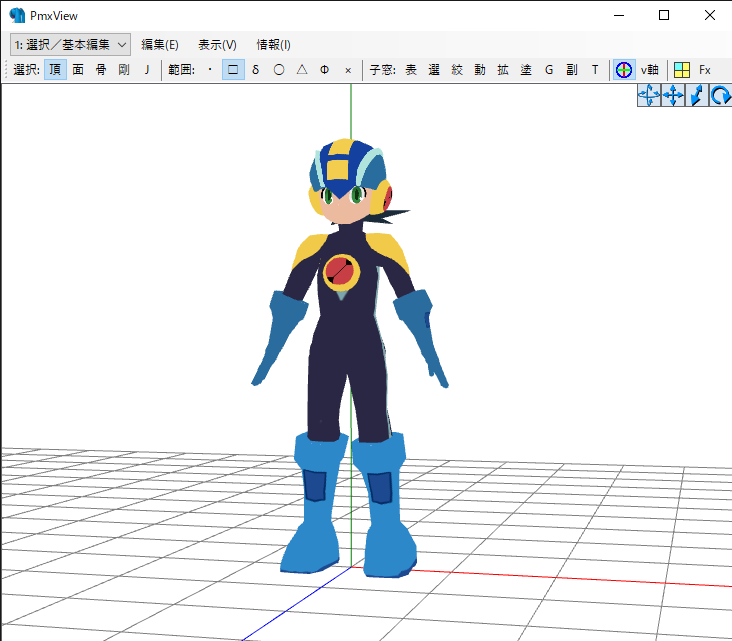Toggle rigid body selection 剛

pos(124,70)
